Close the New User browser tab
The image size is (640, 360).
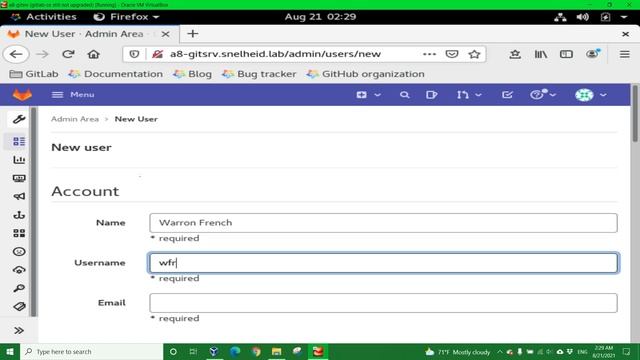click(165, 34)
